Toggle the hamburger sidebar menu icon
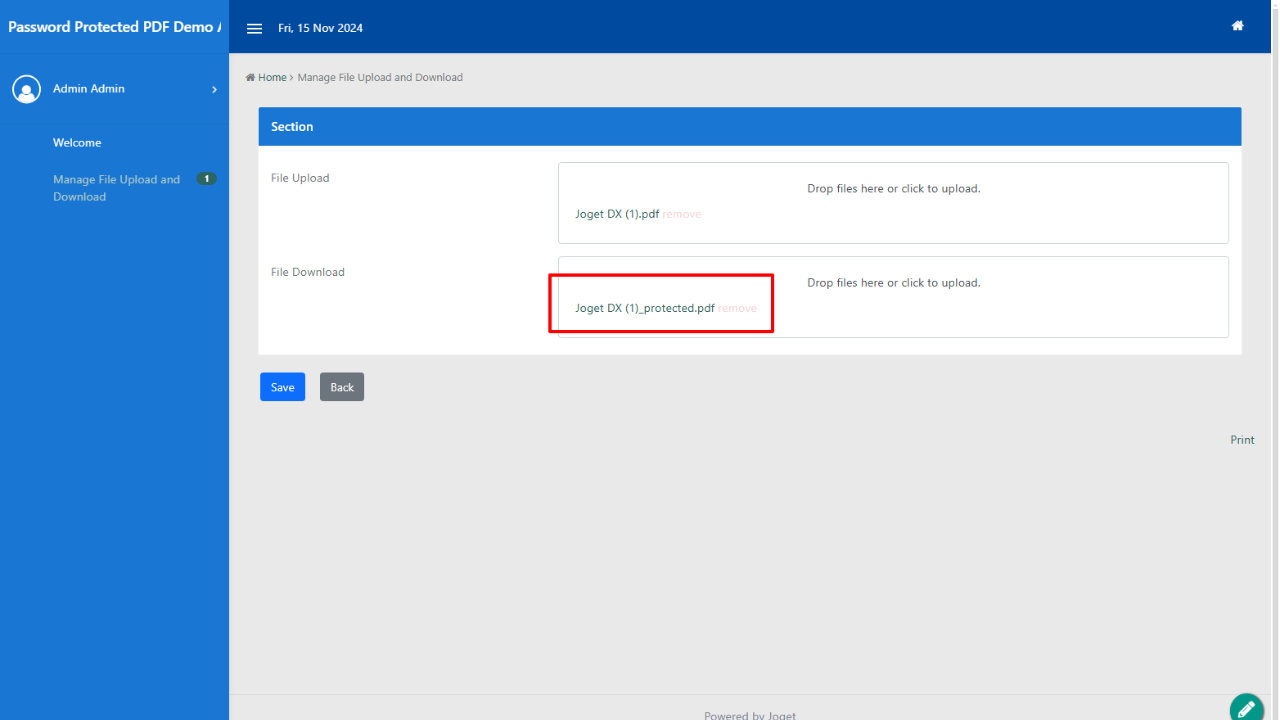1280x720 pixels. (254, 28)
